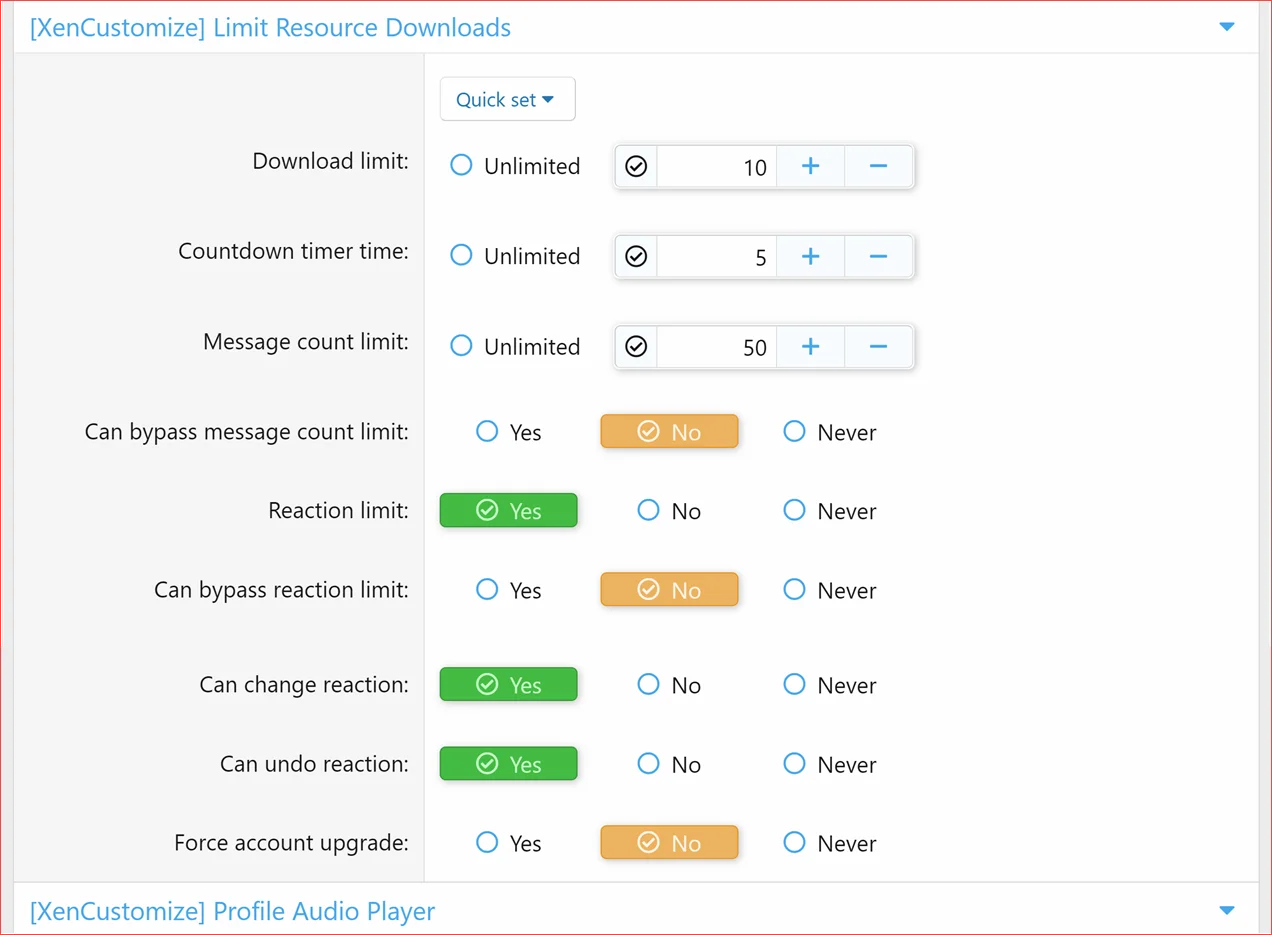1272x935 pixels.
Task: Choose Yes for Force account upgrade
Action: coord(509,843)
